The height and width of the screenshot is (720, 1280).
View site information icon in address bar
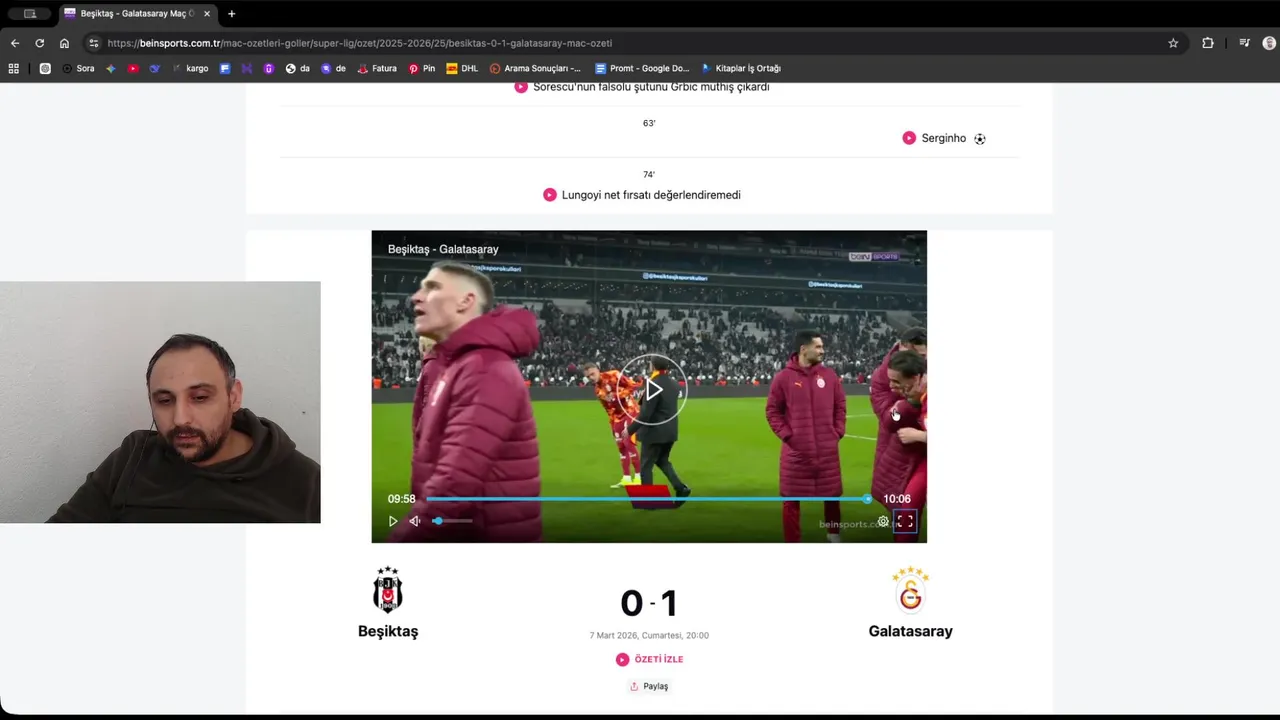(x=94, y=43)
